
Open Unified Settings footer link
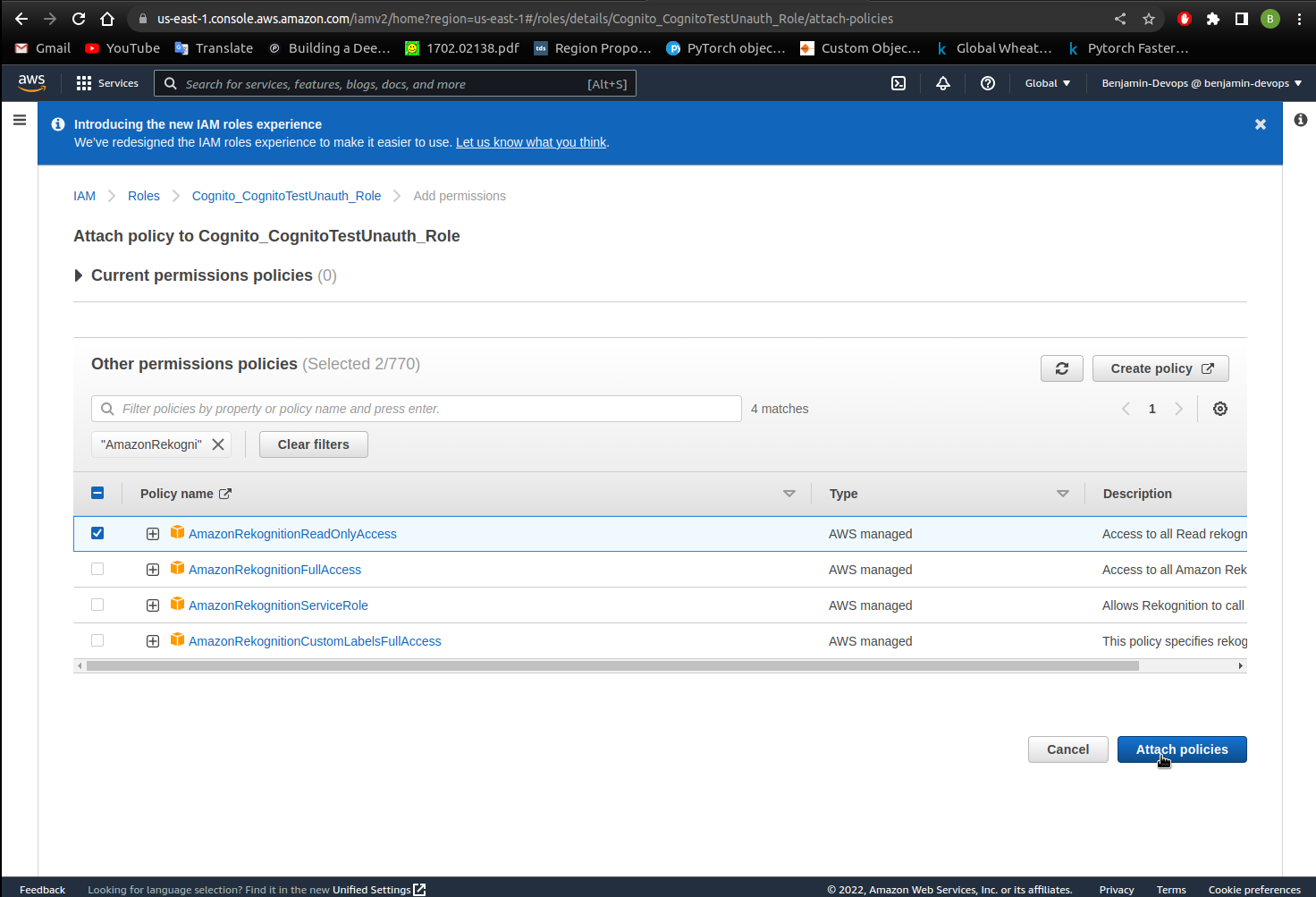coord(379,890)
